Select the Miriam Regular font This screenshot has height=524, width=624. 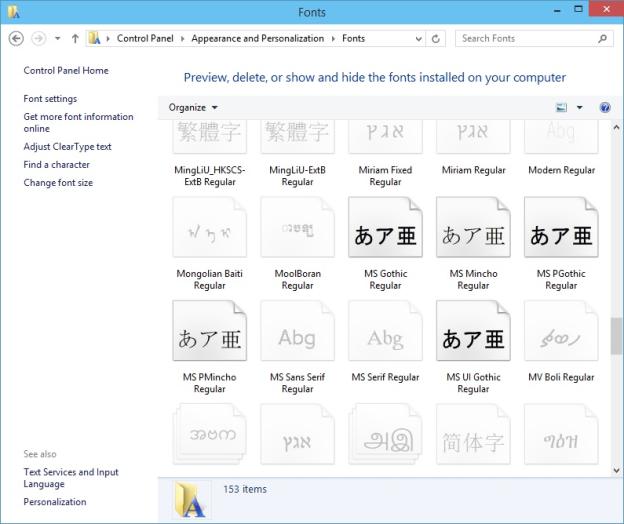473,149
